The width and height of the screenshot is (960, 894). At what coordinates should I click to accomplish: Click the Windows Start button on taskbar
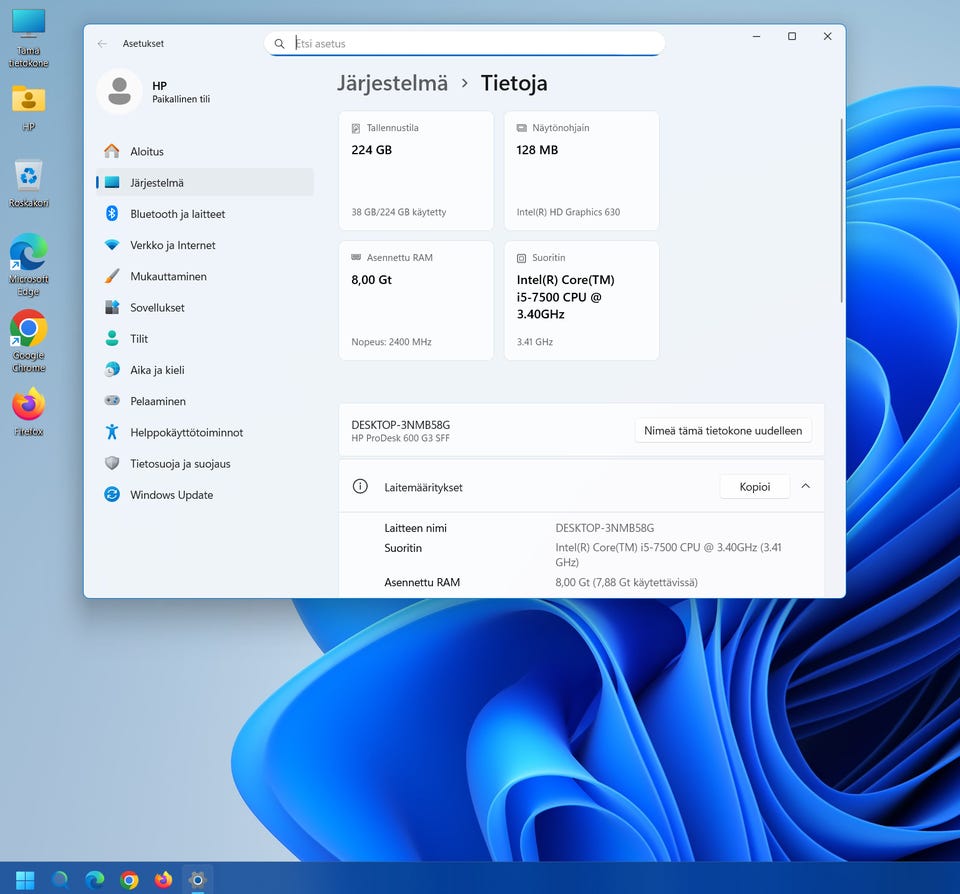pyautogui.click(x=25, y=879)
